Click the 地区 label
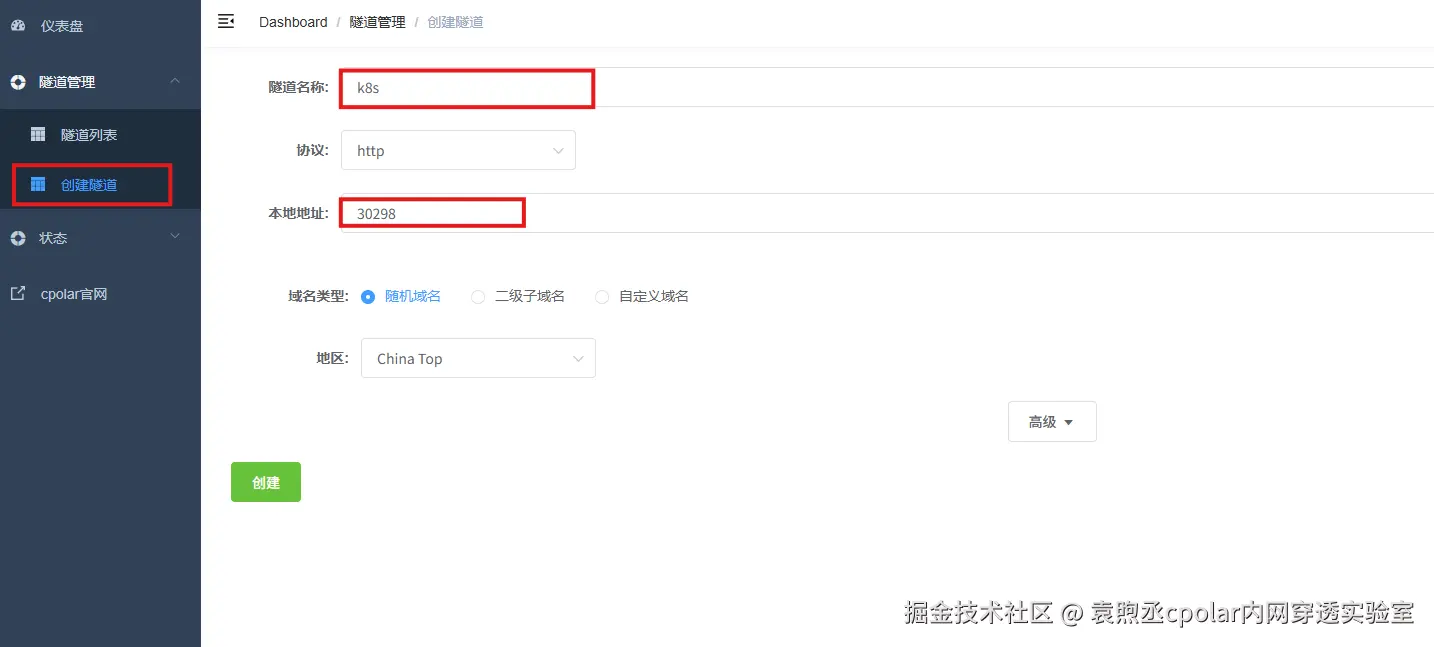Image resolution: width=1434 pixels, height=647 pixels. click(333, 358)
